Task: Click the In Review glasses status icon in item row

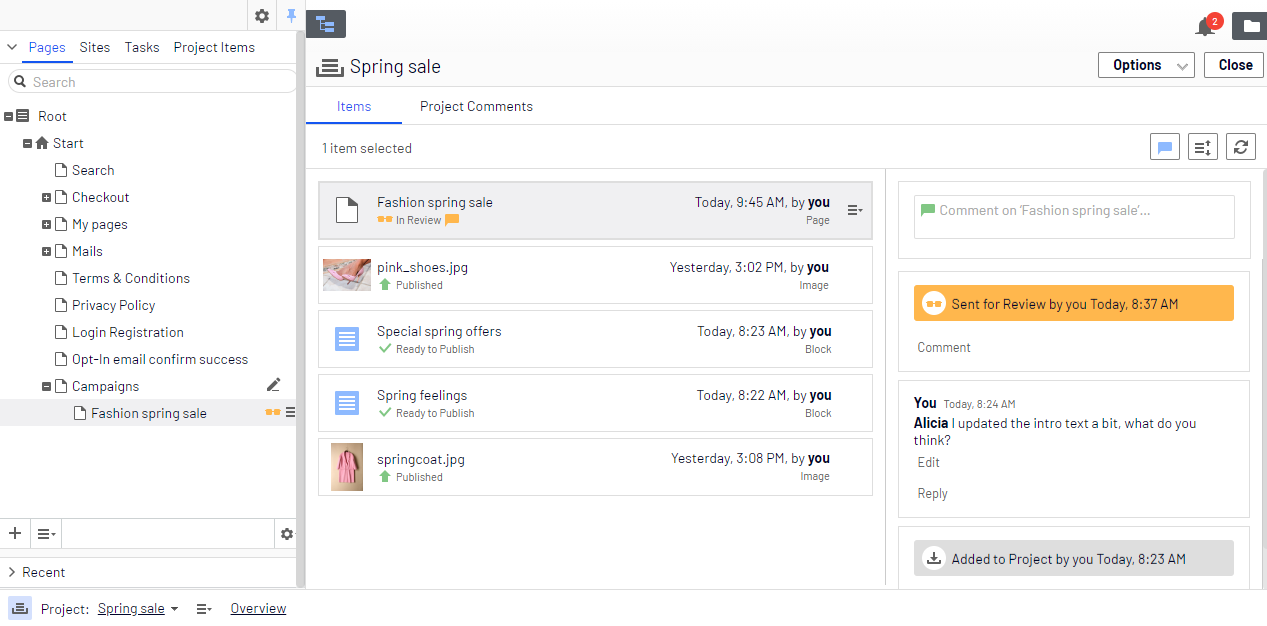Action: tap(385, 220)
